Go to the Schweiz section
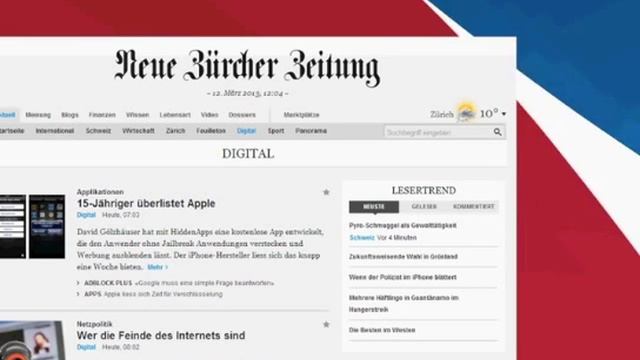 click(x=98, y=131)
